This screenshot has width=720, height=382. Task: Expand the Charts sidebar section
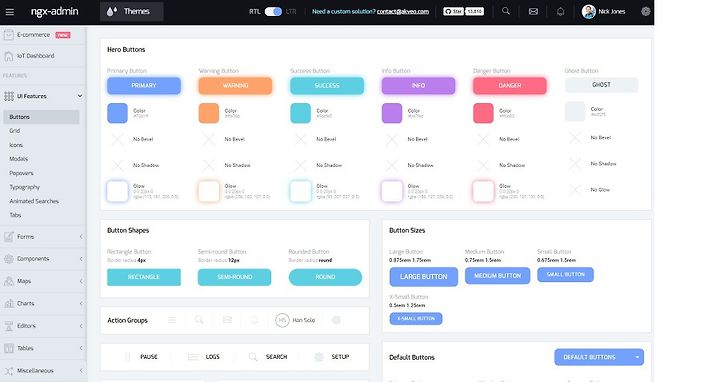point(81,303)
